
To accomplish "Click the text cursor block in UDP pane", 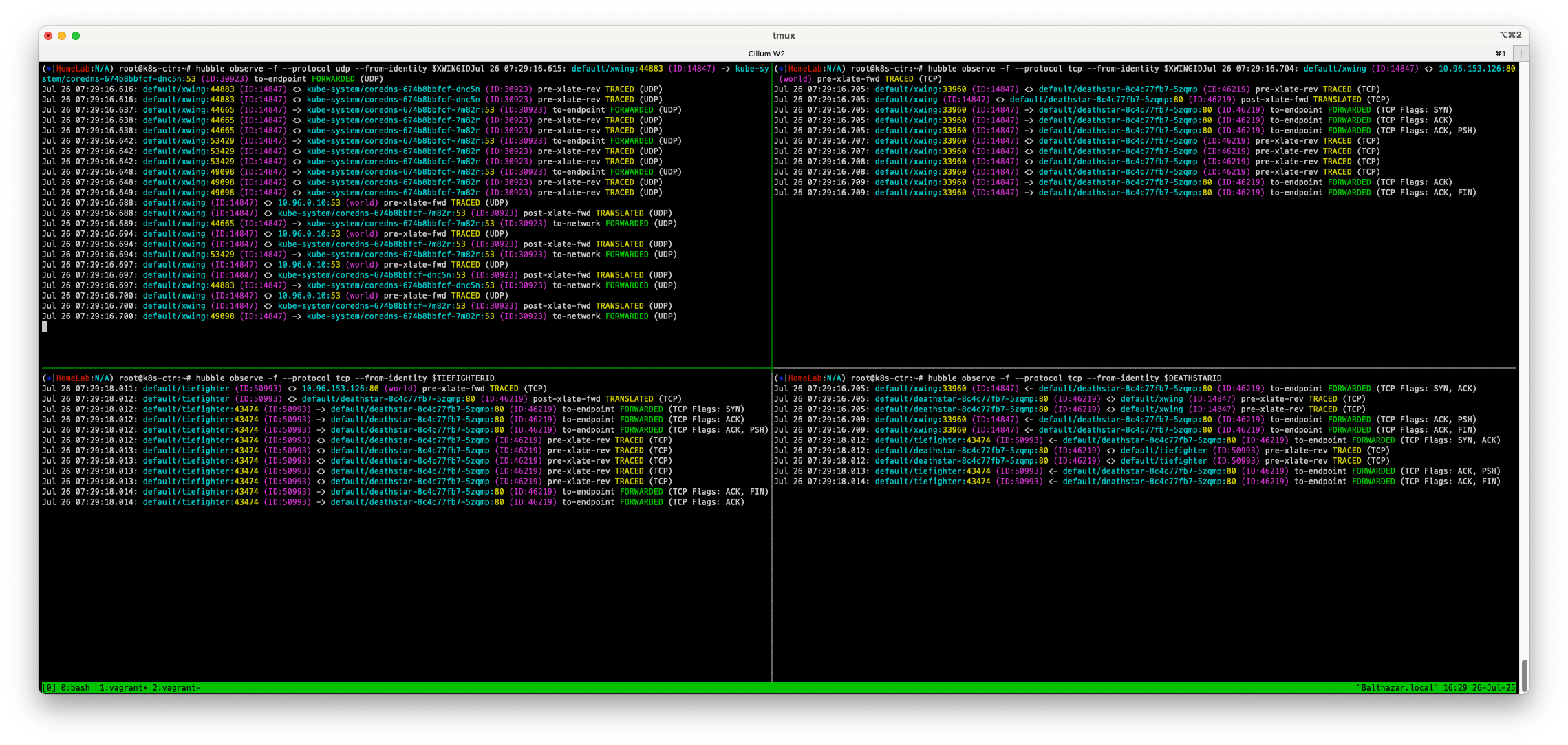I will pos(45,327).
